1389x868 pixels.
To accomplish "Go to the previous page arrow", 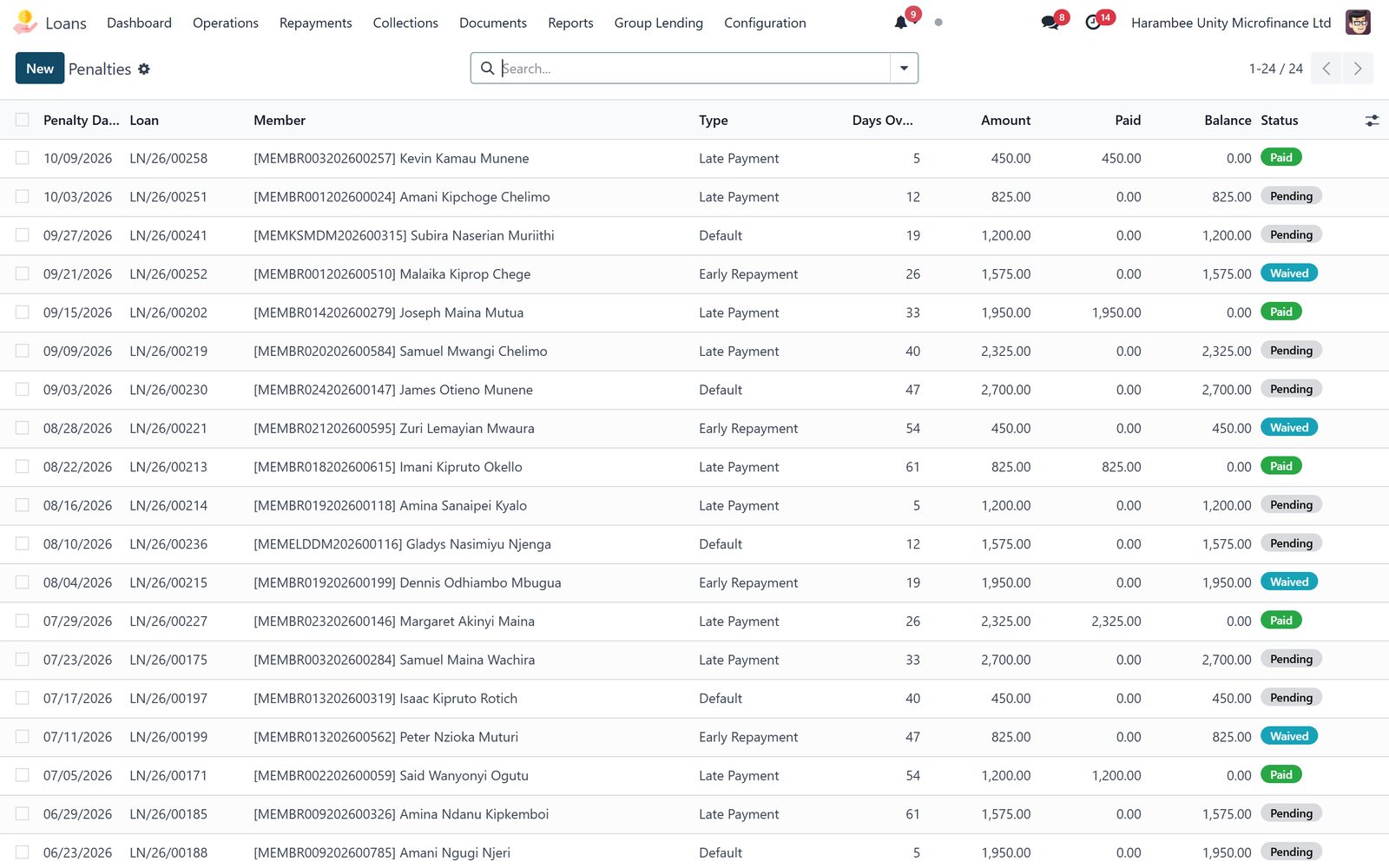I will coord(1326,69).
